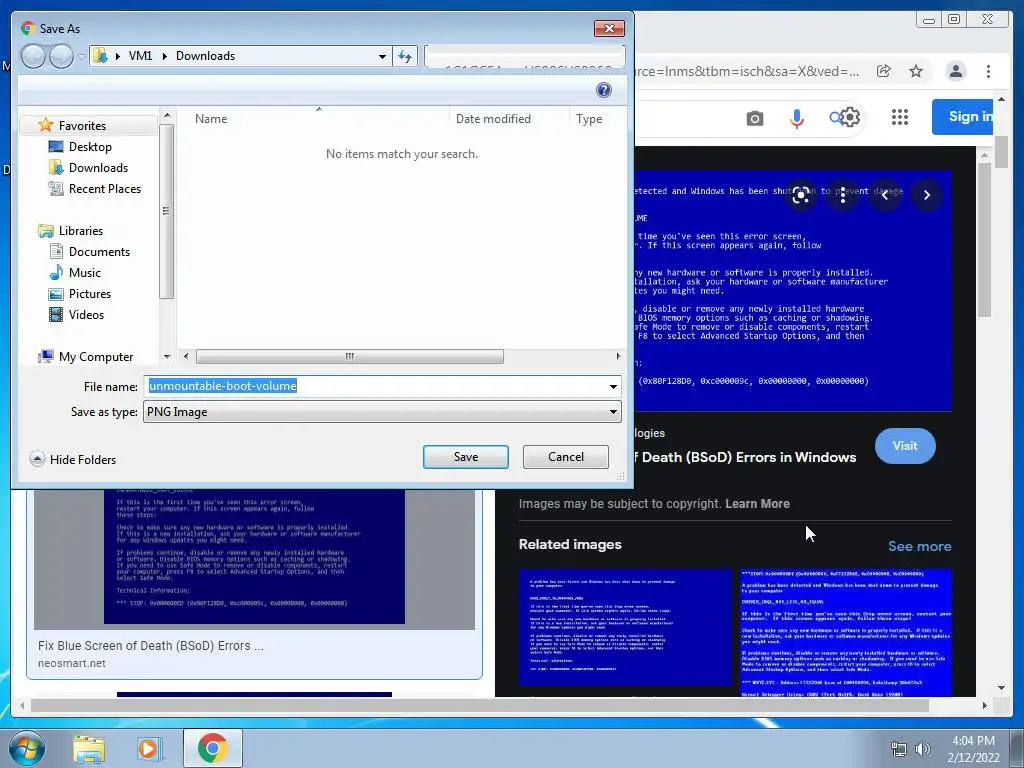Click the navigation pane scroll down arrow
1024x768 pixels.
167,357
